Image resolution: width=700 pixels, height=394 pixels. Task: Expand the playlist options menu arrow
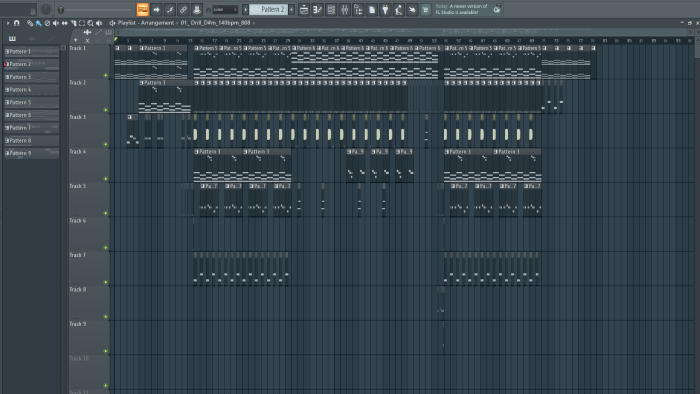(x=8, y=23)
